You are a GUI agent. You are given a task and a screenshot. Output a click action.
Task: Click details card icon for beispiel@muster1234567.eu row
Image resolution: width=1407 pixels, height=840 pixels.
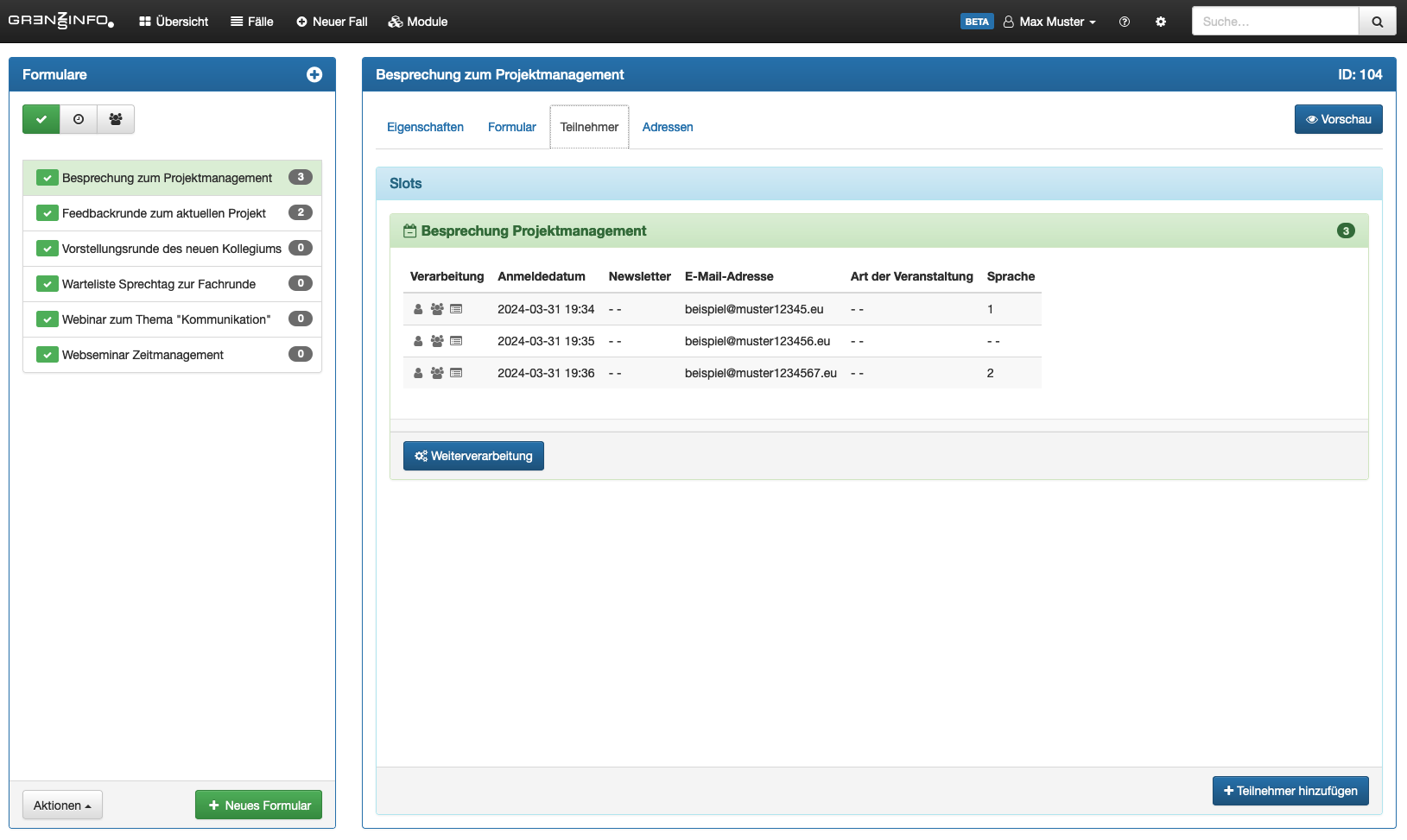tap(456, 373)
